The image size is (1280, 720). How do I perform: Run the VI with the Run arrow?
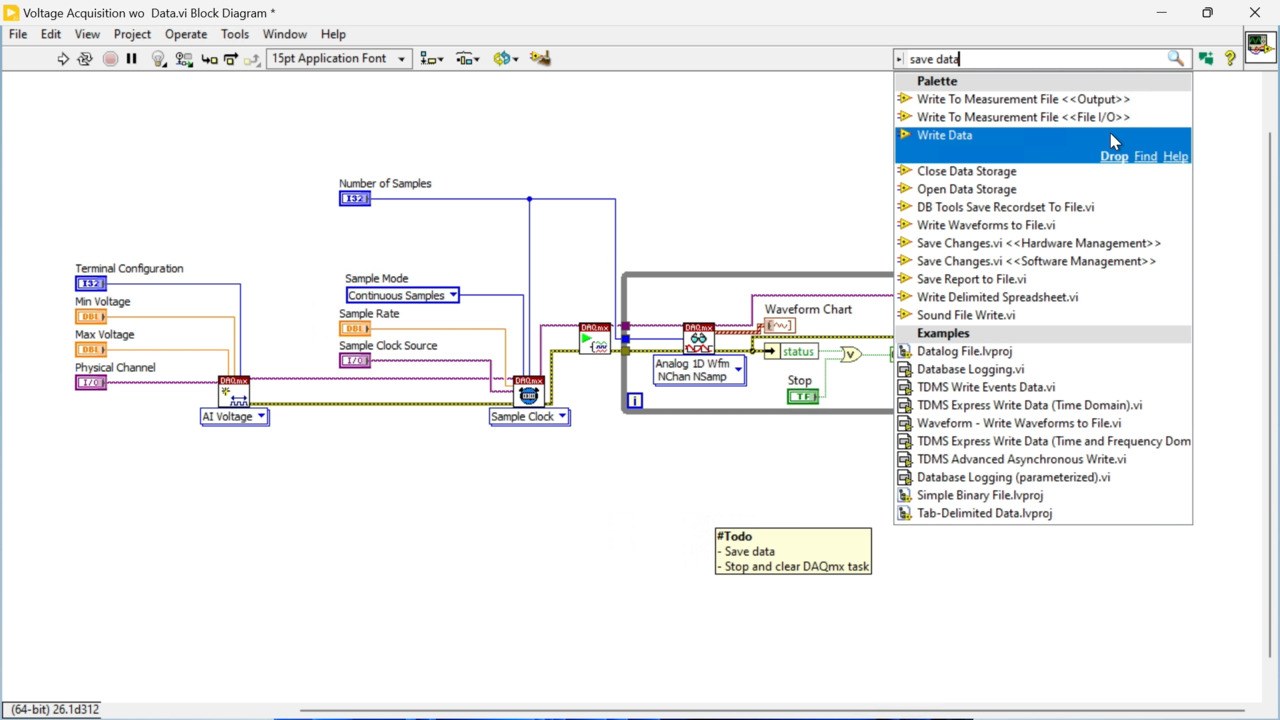tap(63, 59)
